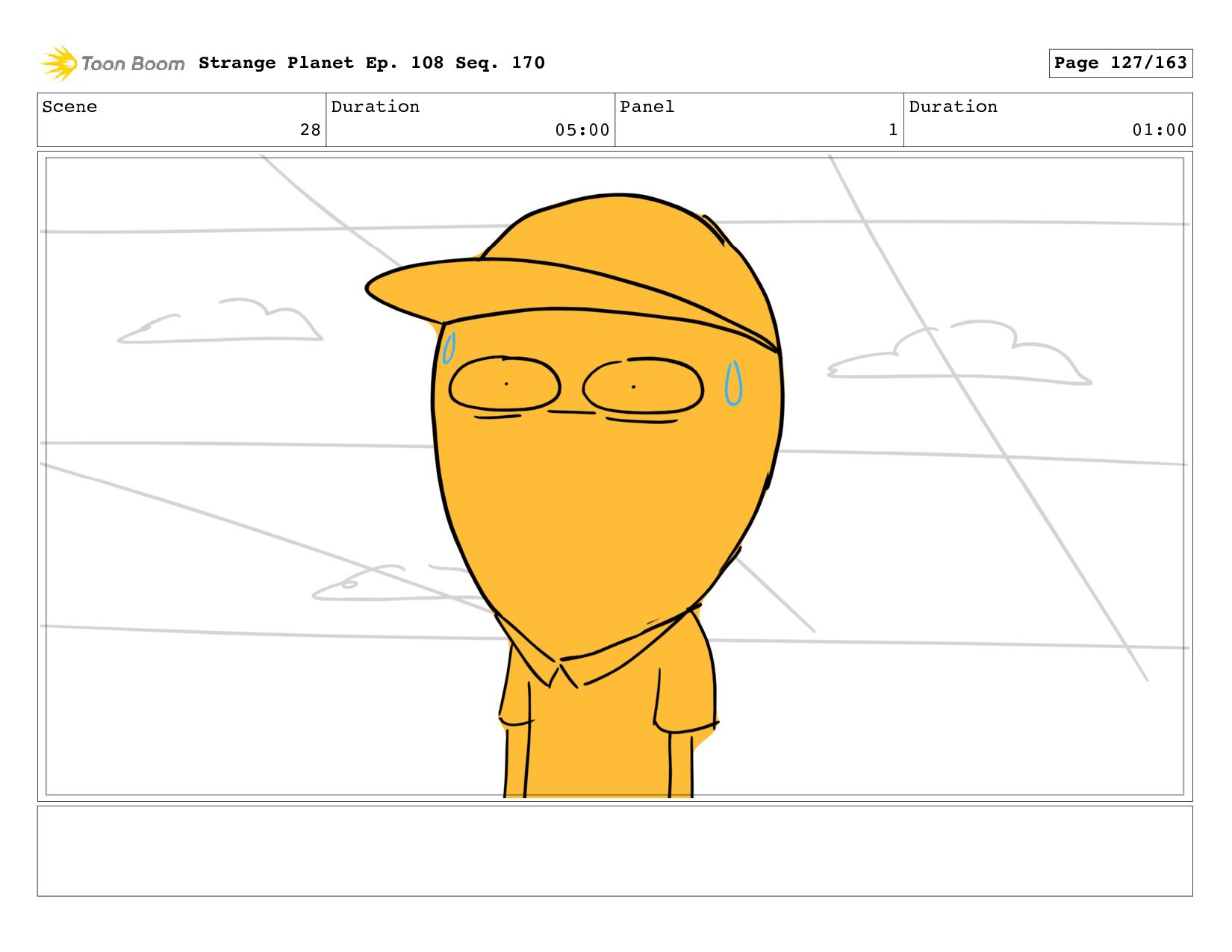The height and width of the screenshot is (952, 1232).
Task: Select scene number '28'
Action: (x=310, y=130)
